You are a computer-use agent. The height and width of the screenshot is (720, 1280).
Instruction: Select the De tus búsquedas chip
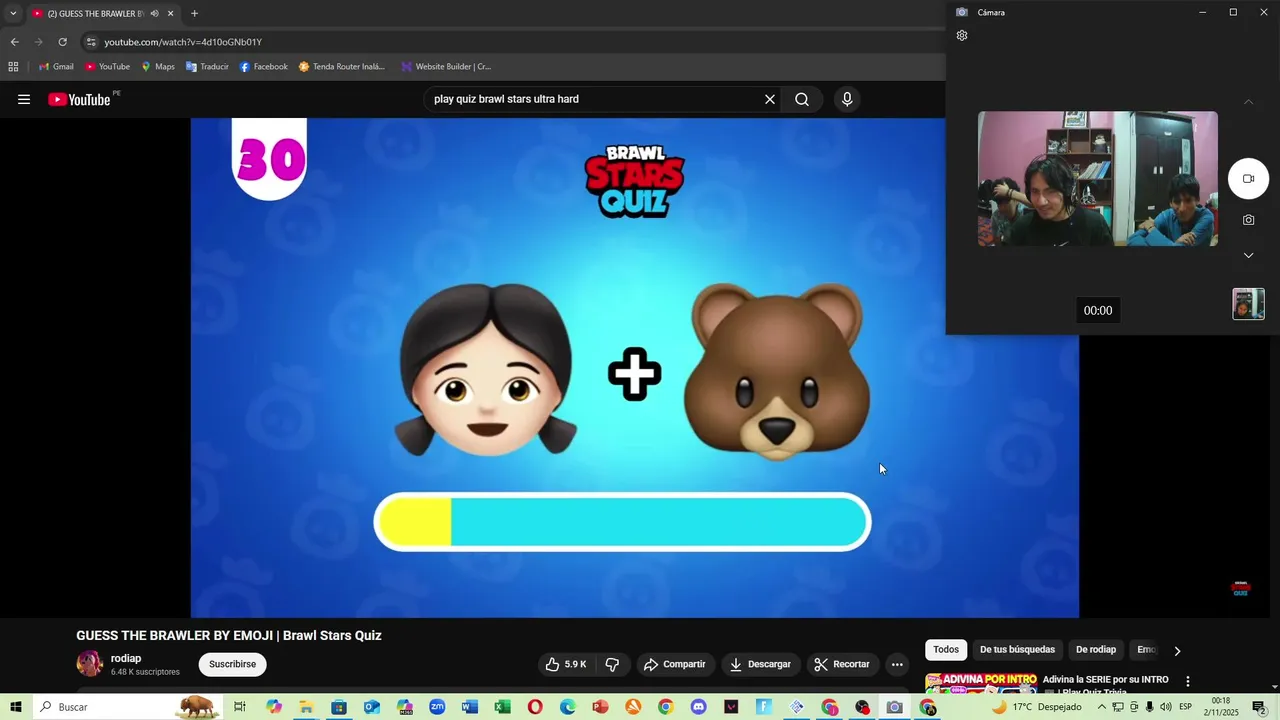(x=1017, y=650)
